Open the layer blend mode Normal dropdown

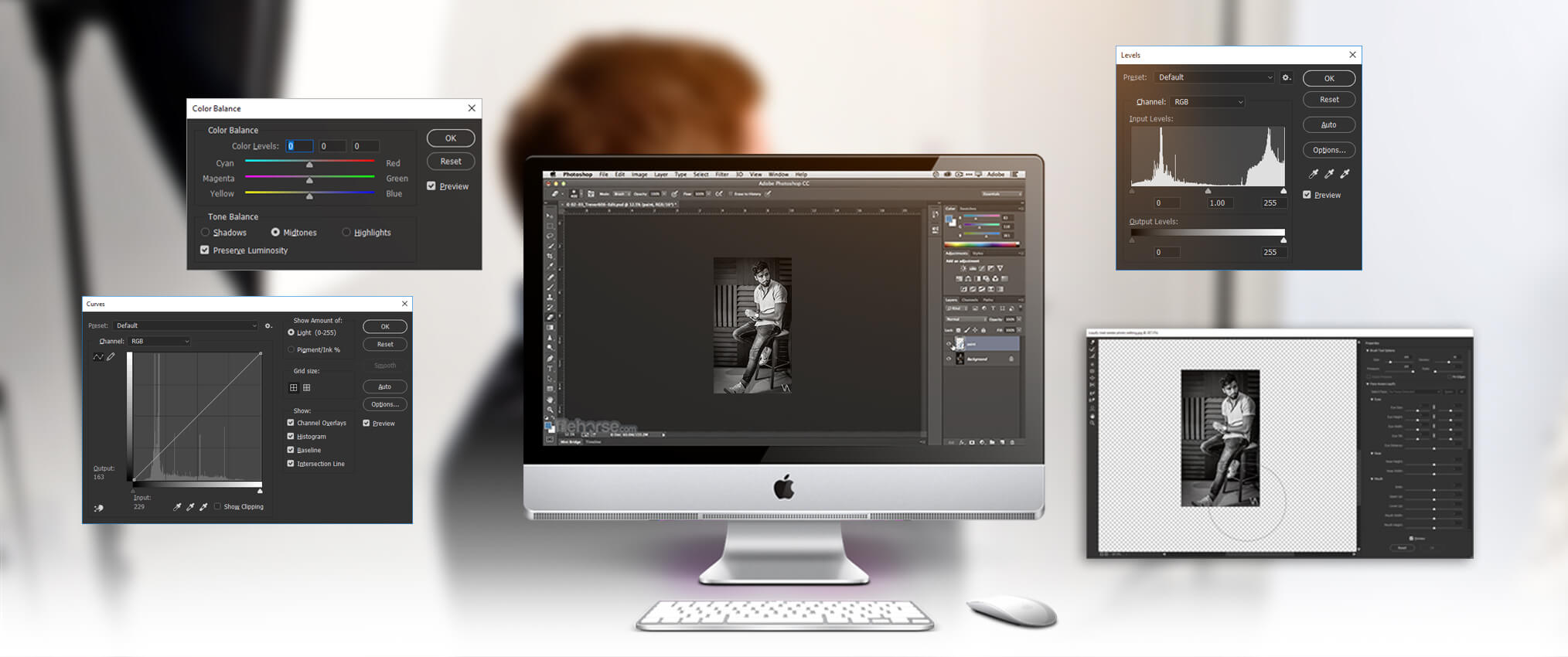pyautogui.click(x=966, y=319)
